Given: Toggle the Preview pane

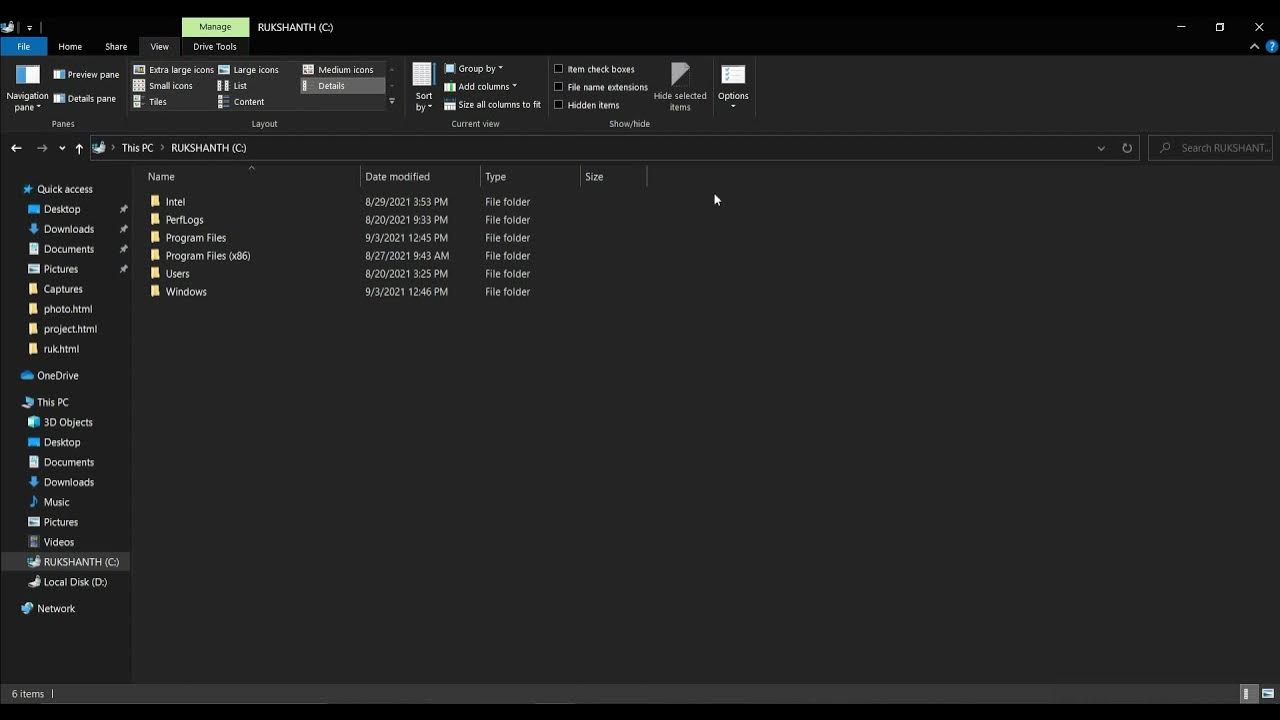Looking at the screenshot, I should (86, 75).
